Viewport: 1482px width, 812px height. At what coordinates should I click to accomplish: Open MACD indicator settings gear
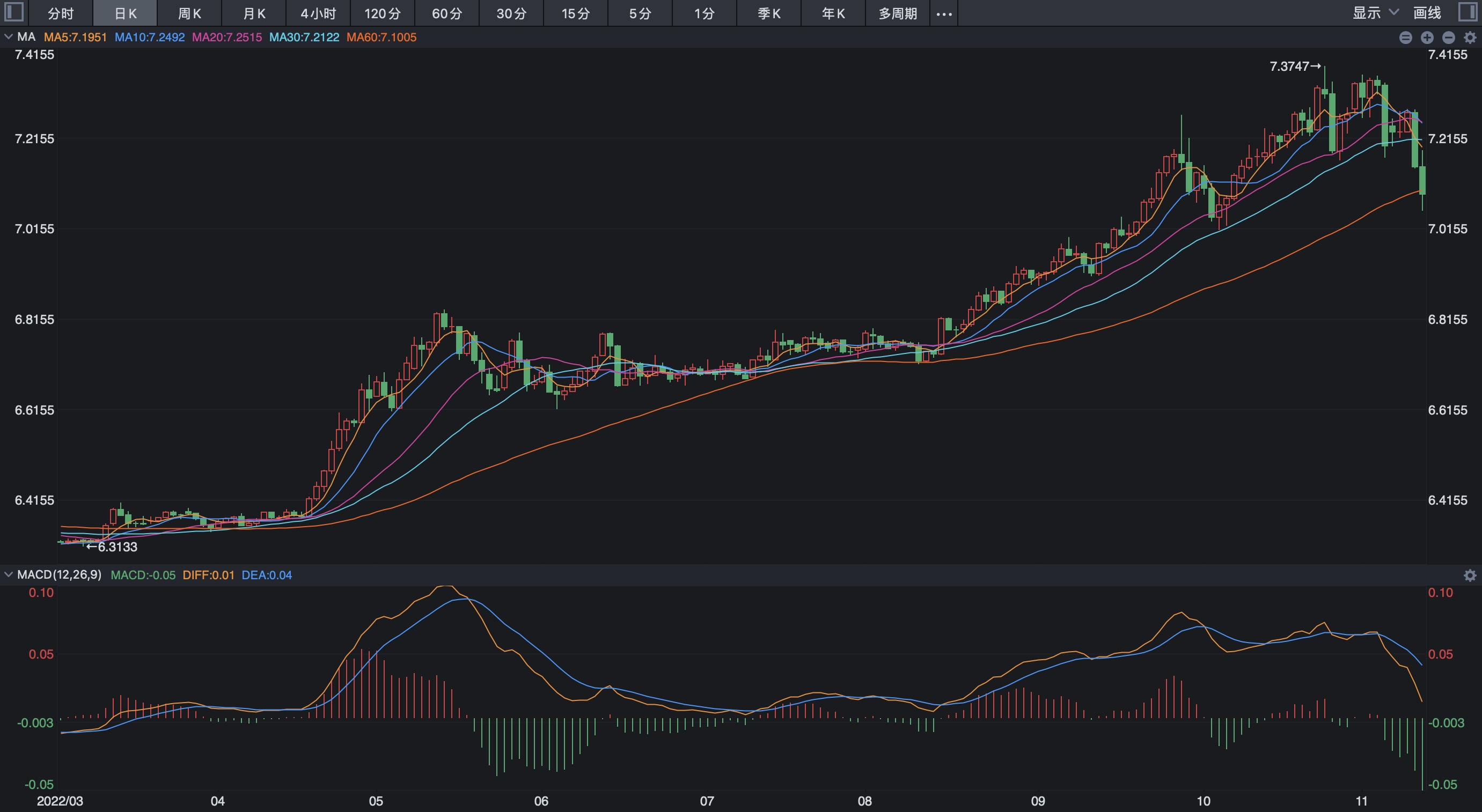tap(1470, 575)
